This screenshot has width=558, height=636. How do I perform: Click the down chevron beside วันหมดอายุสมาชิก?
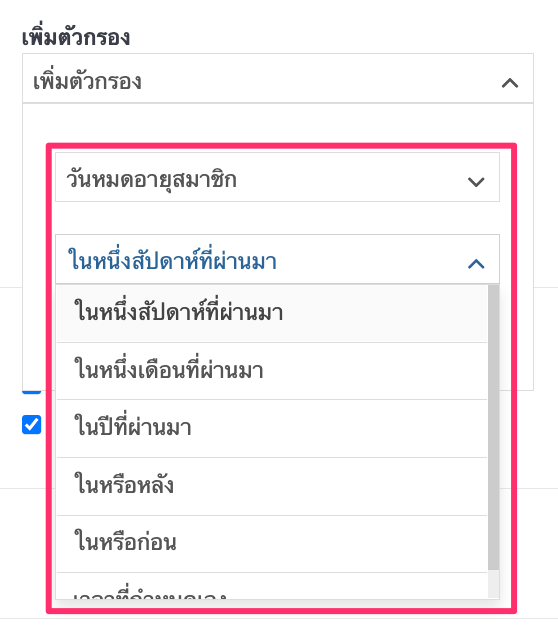pos(476,182)
